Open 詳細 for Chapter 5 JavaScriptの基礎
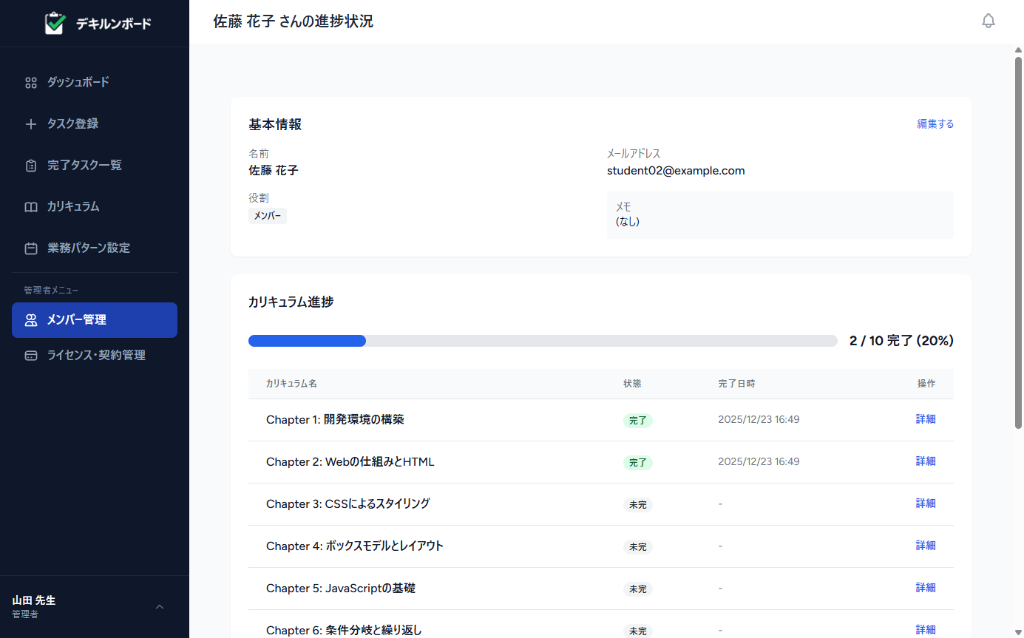1024x638 pixels. pos(925,587)
